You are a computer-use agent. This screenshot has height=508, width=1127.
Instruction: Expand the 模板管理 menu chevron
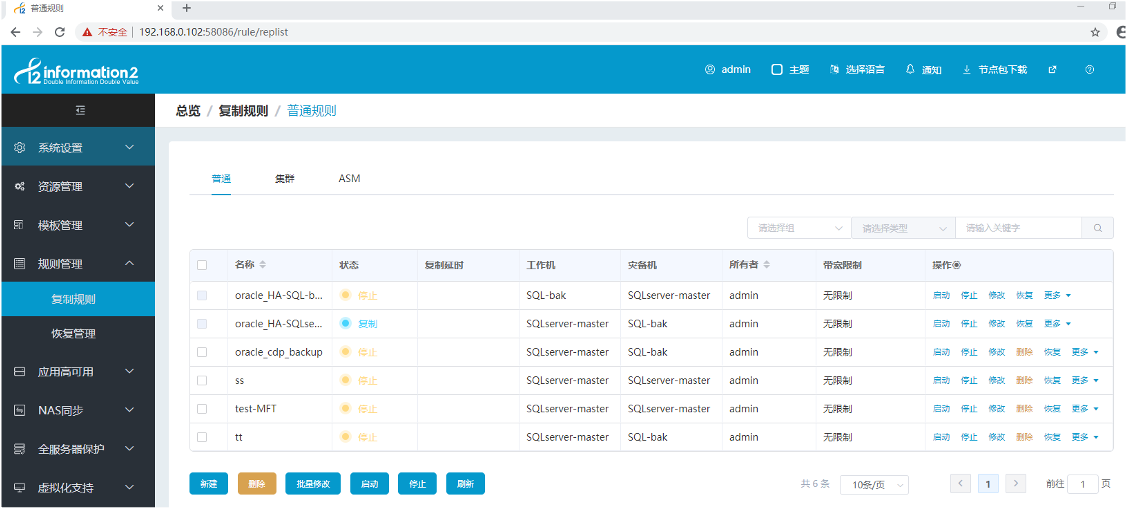click(x=129, y=225)
